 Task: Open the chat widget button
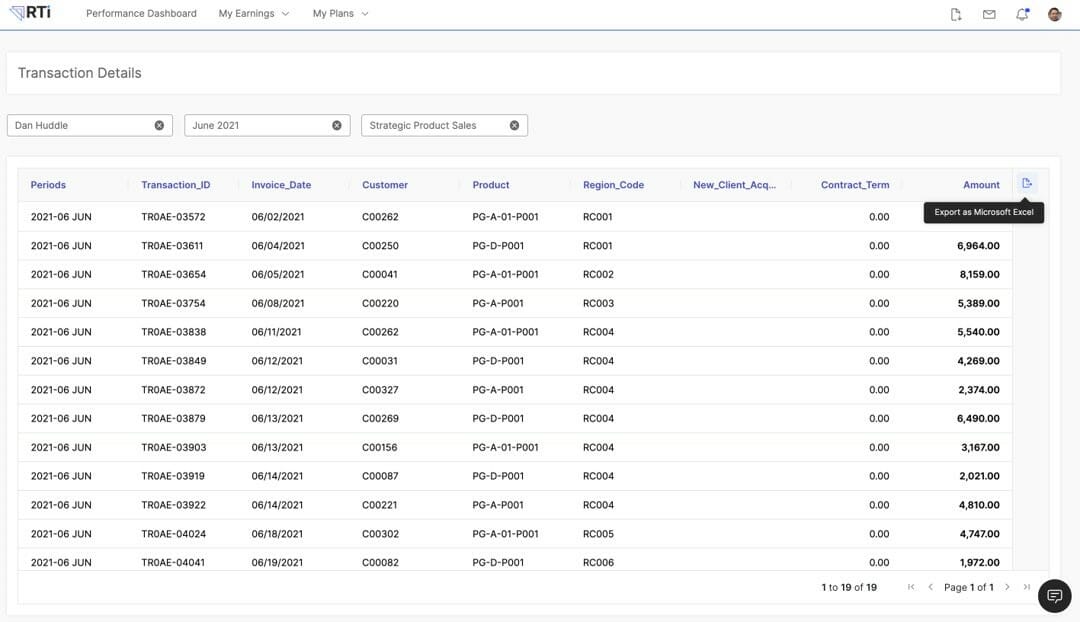tap(1054, 596)
